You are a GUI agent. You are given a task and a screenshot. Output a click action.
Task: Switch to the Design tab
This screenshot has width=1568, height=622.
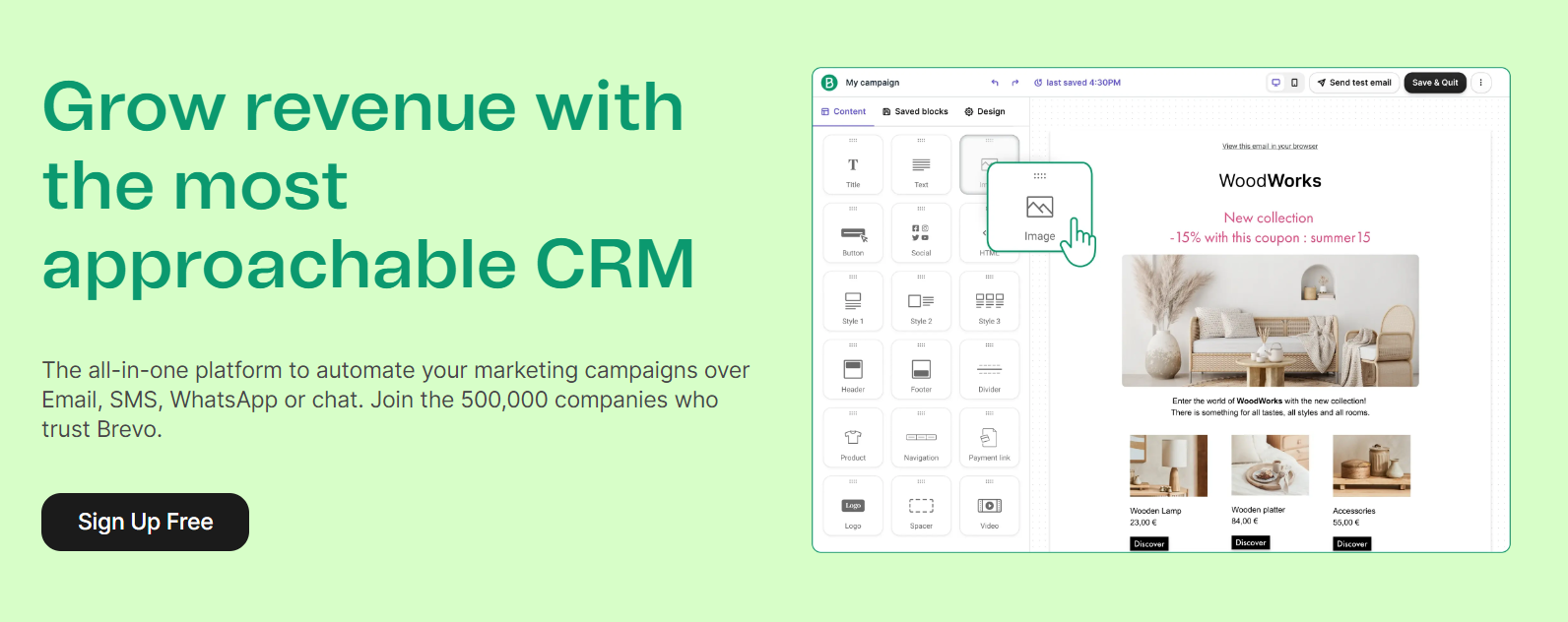tap(985, 112)
